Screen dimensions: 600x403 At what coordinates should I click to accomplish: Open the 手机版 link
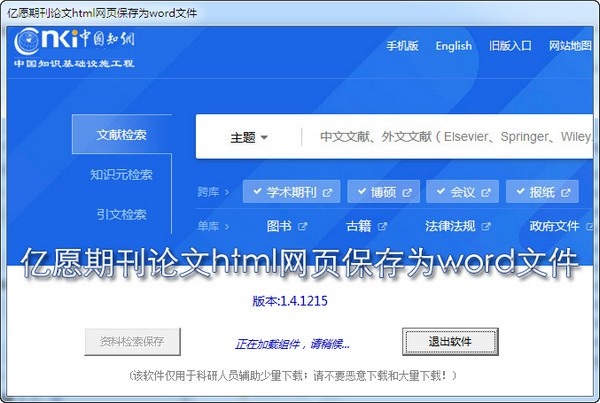(402, 46)
